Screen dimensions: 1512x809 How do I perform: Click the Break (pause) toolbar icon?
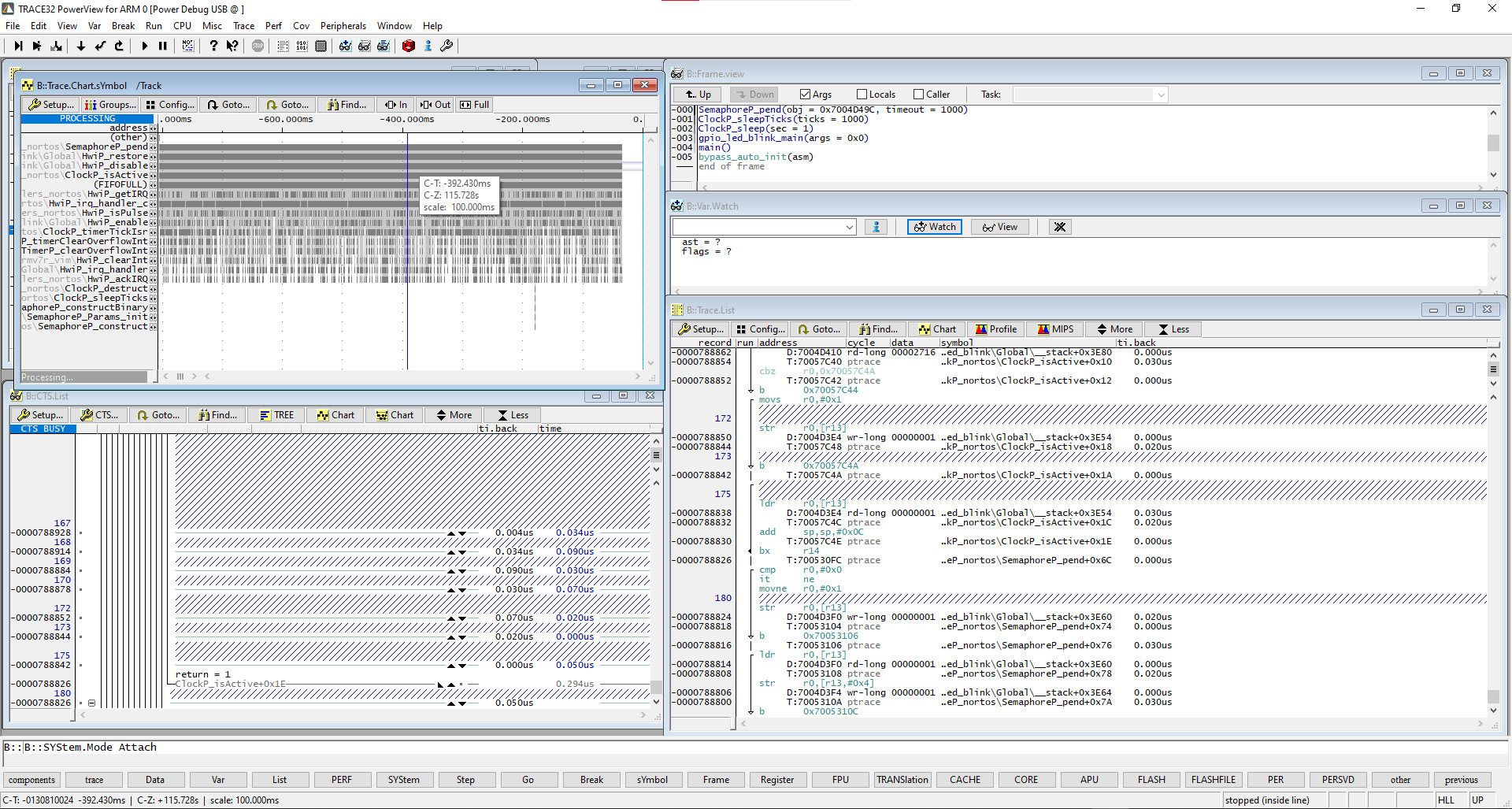click(163, 46)
